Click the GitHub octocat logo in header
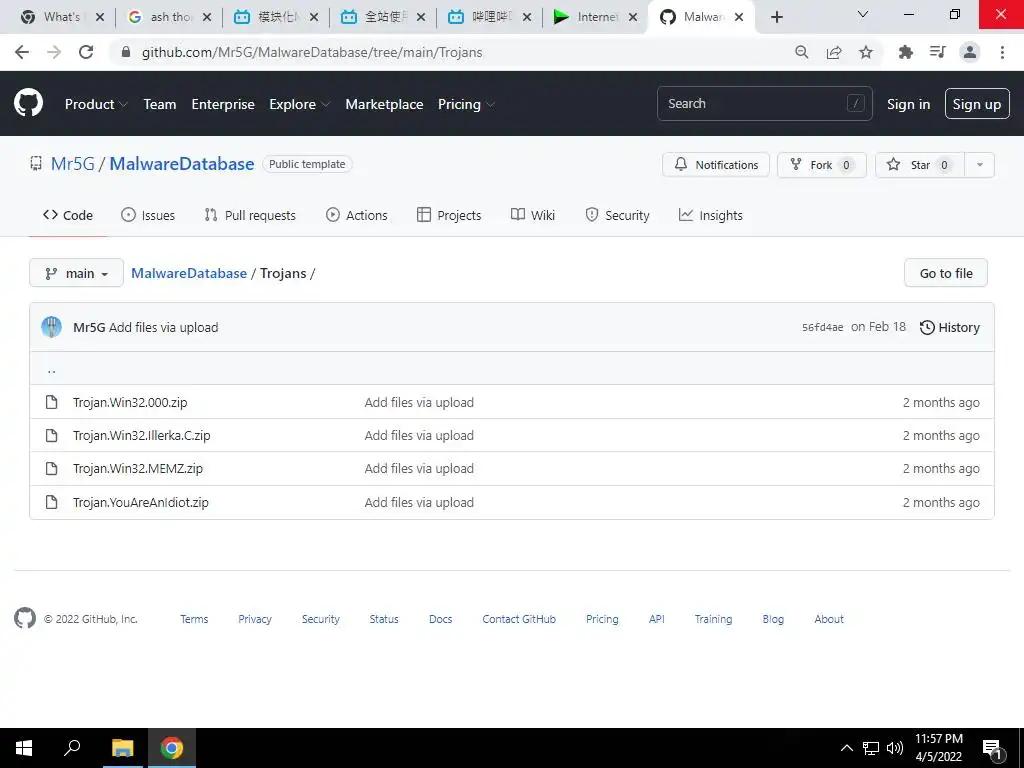Image resolution: width=1024 pixels, height=768 pixels. (x=28, y=103)
